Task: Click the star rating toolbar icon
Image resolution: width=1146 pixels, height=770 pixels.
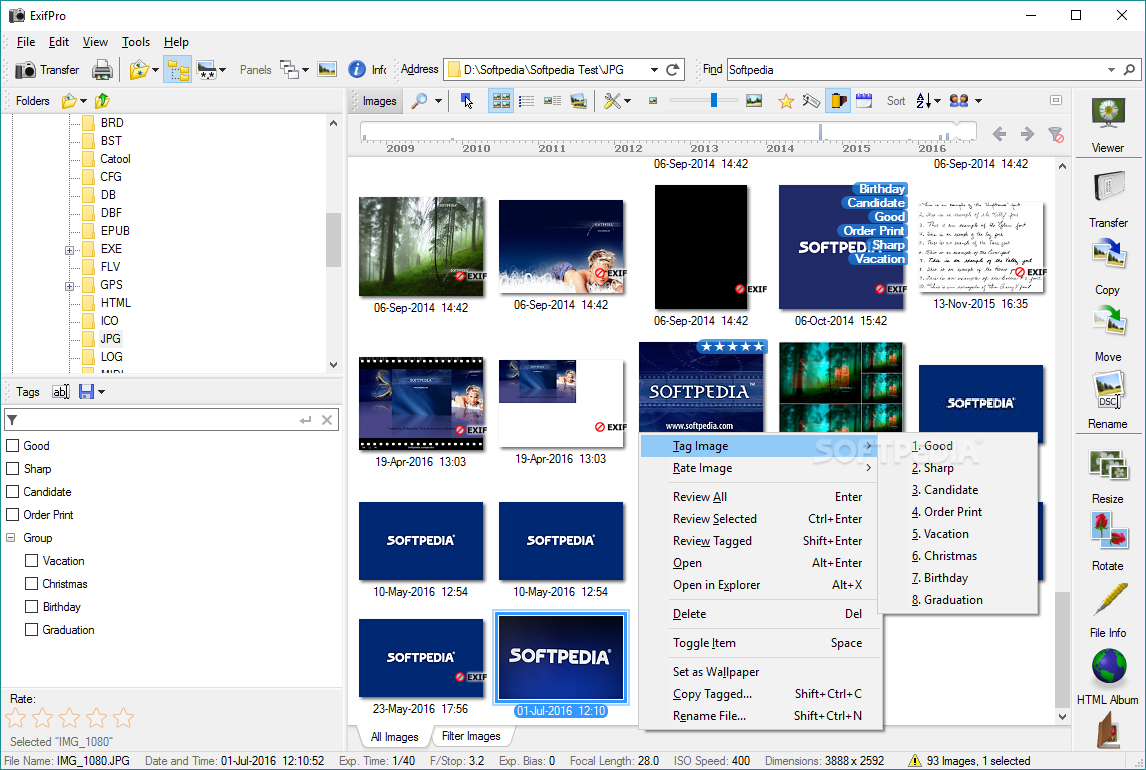Action: coord(786,101)
